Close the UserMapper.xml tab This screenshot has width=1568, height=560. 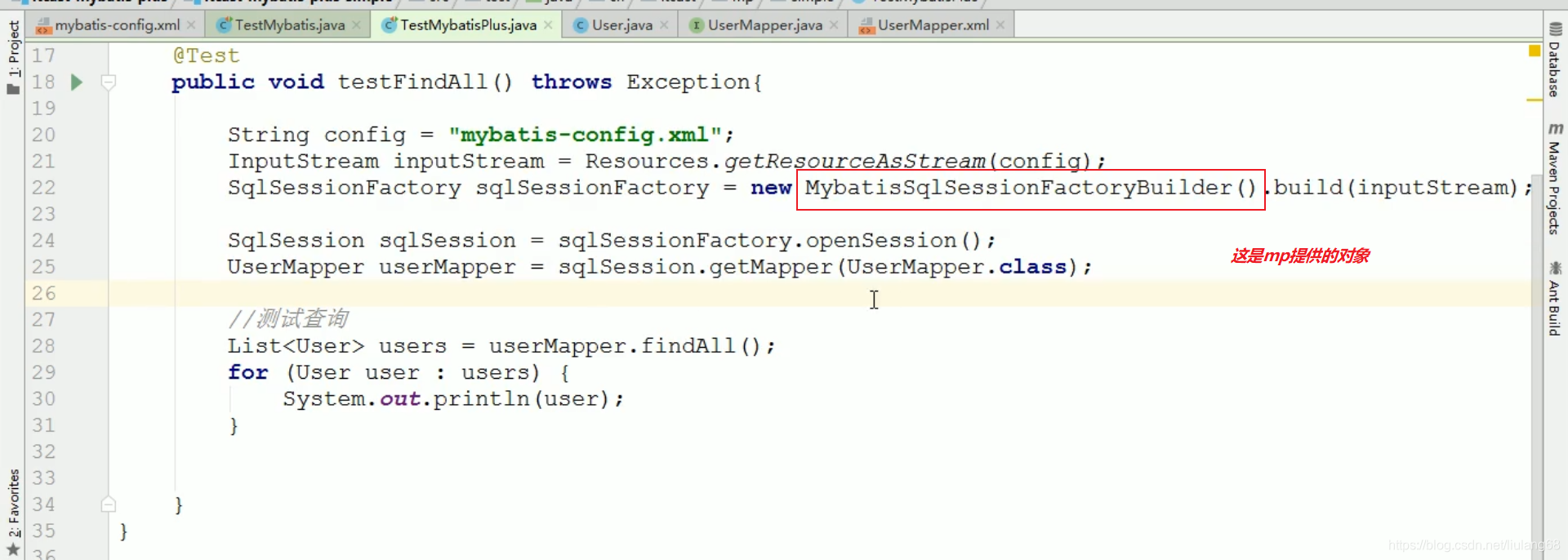point(1000,25)
